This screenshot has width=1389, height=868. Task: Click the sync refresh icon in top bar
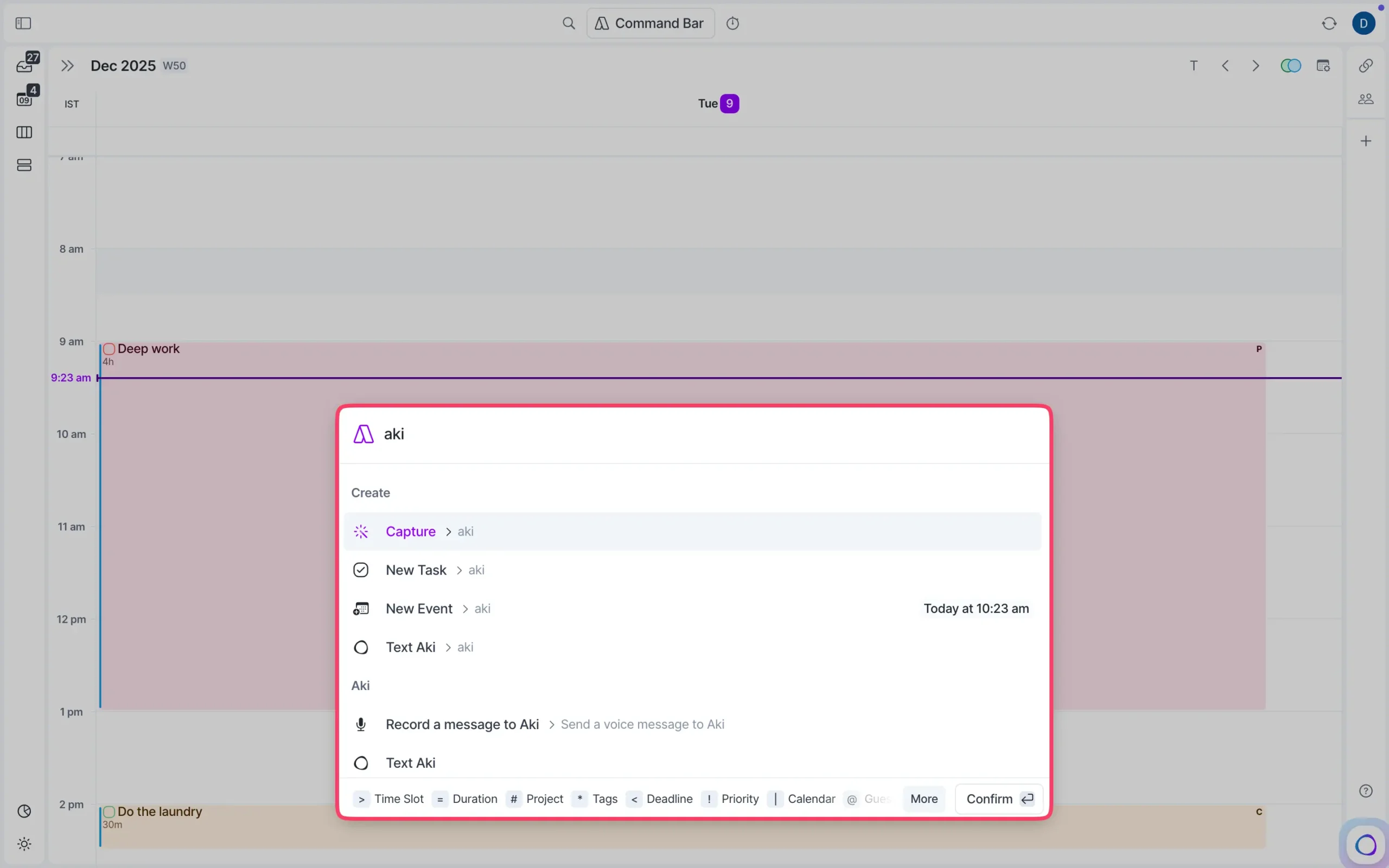pyautogui.click(x=1329, y=23)
